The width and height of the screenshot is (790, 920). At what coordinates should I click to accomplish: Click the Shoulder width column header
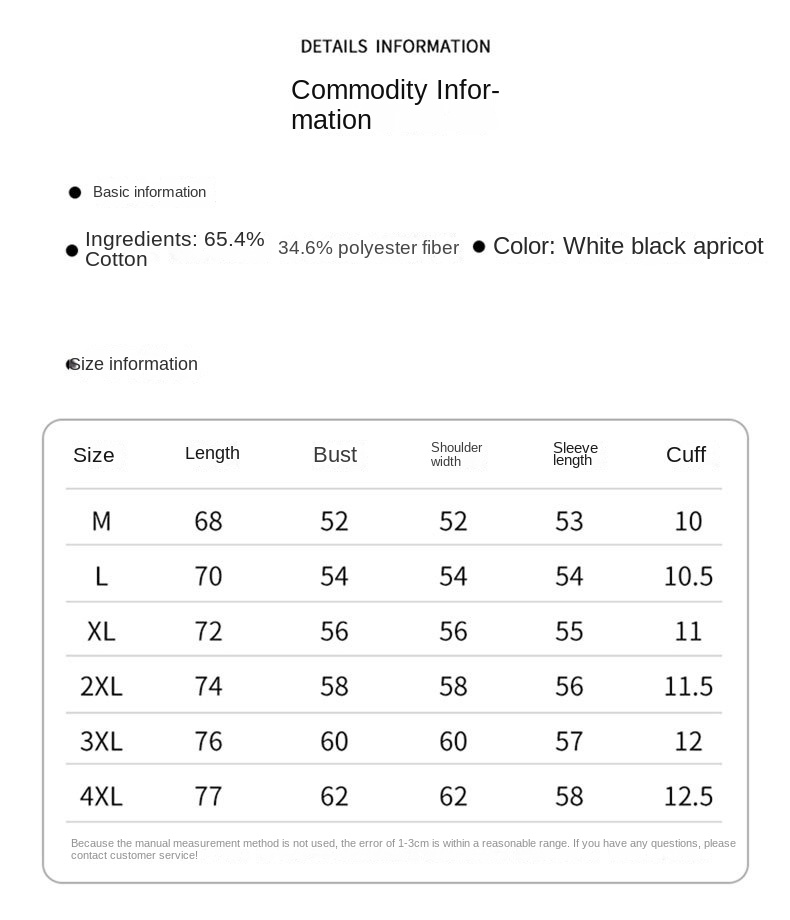(x=456, y=454)
